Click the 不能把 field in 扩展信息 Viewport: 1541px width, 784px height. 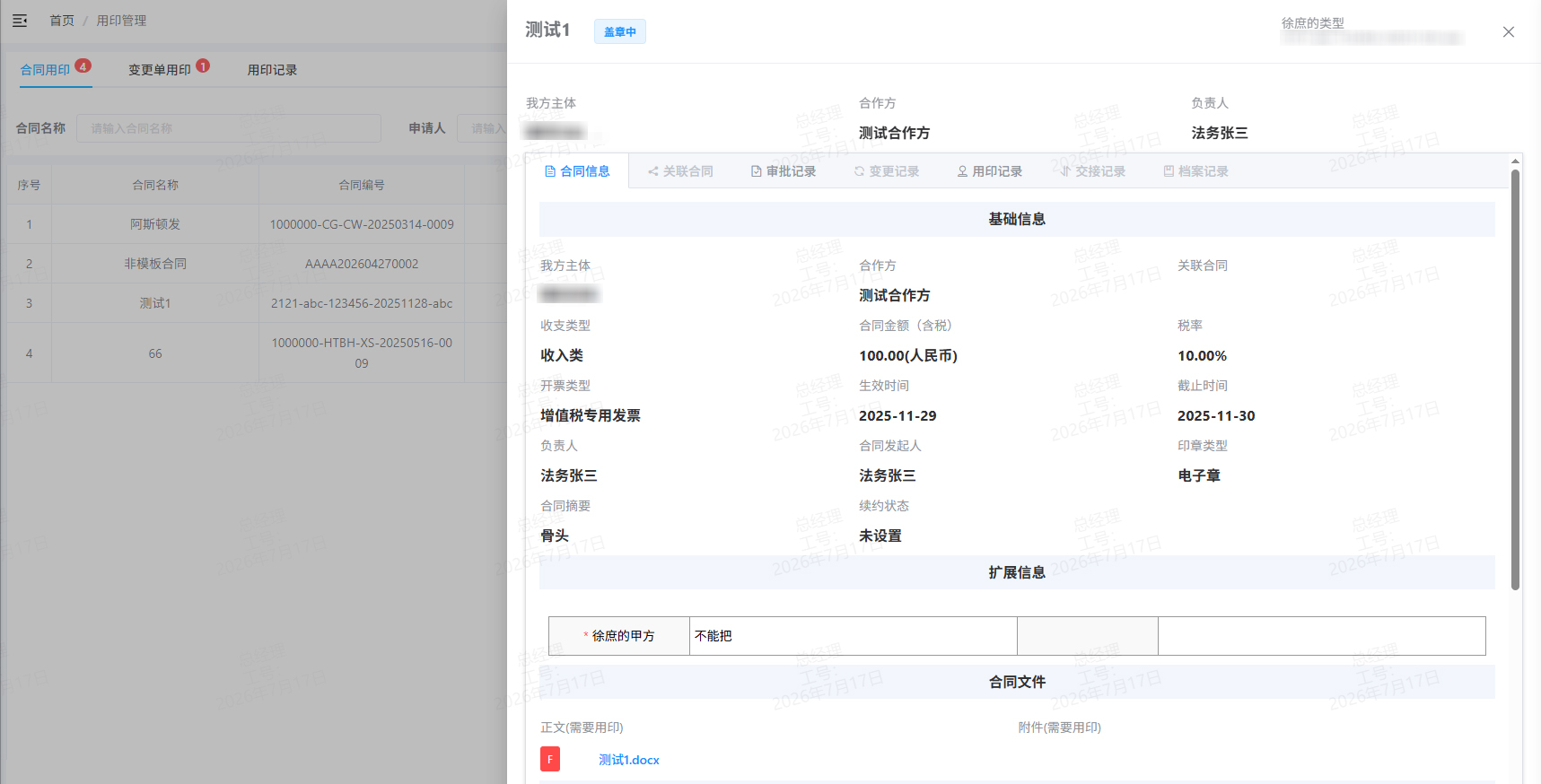tap(853, 636)
